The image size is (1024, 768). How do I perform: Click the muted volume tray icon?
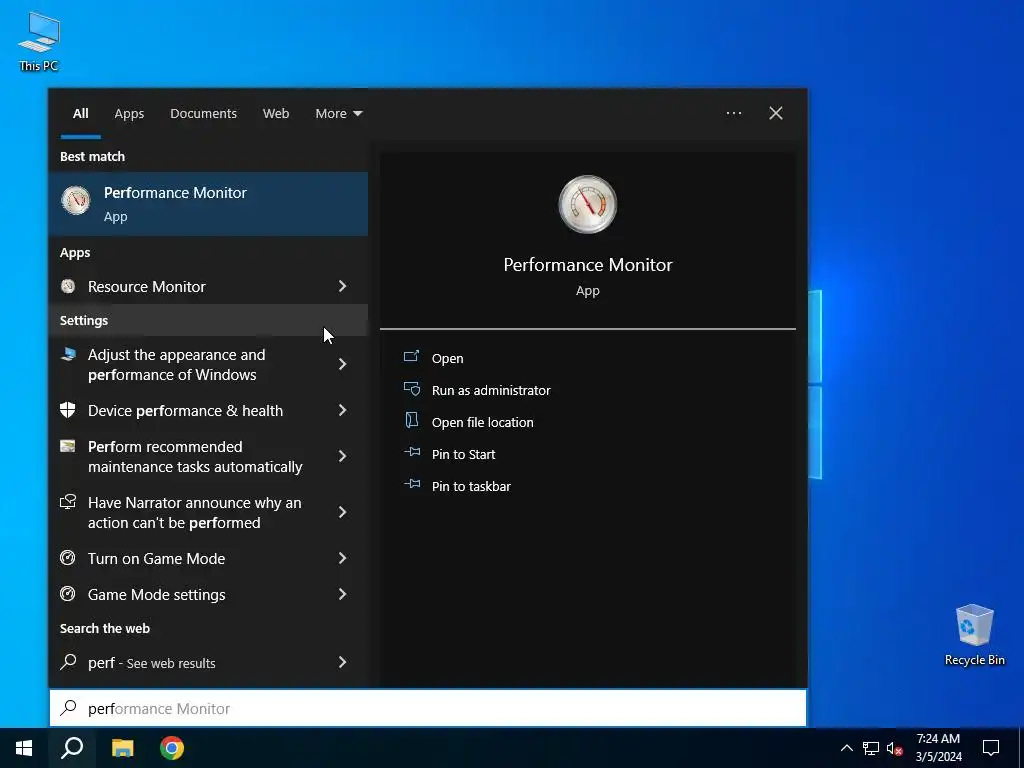point(894,748)
